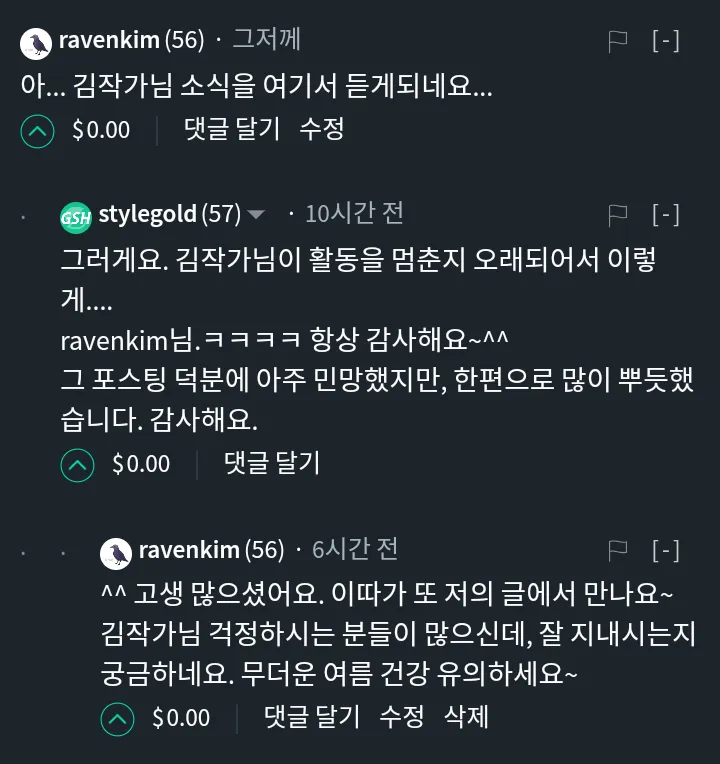Open the 10시간 전 timestamp permalink
Screen dimensions: 720x764
354,214
